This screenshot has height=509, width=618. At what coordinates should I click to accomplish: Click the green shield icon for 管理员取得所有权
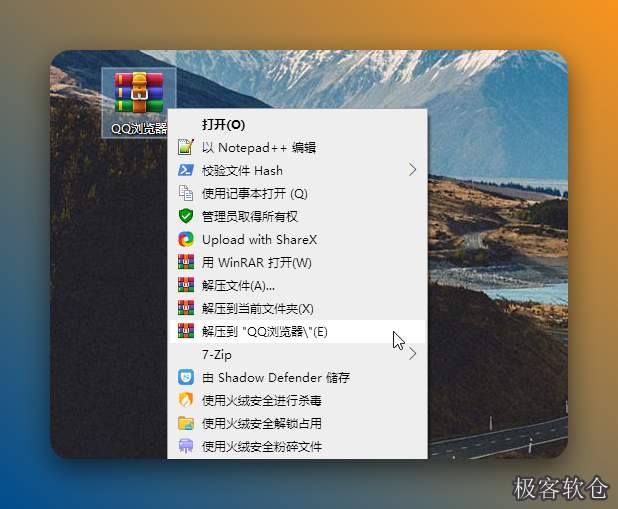186,216
